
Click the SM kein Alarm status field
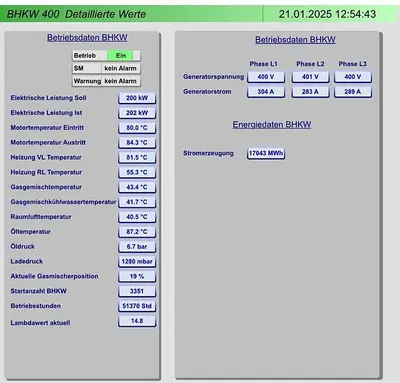pos(106,68)
